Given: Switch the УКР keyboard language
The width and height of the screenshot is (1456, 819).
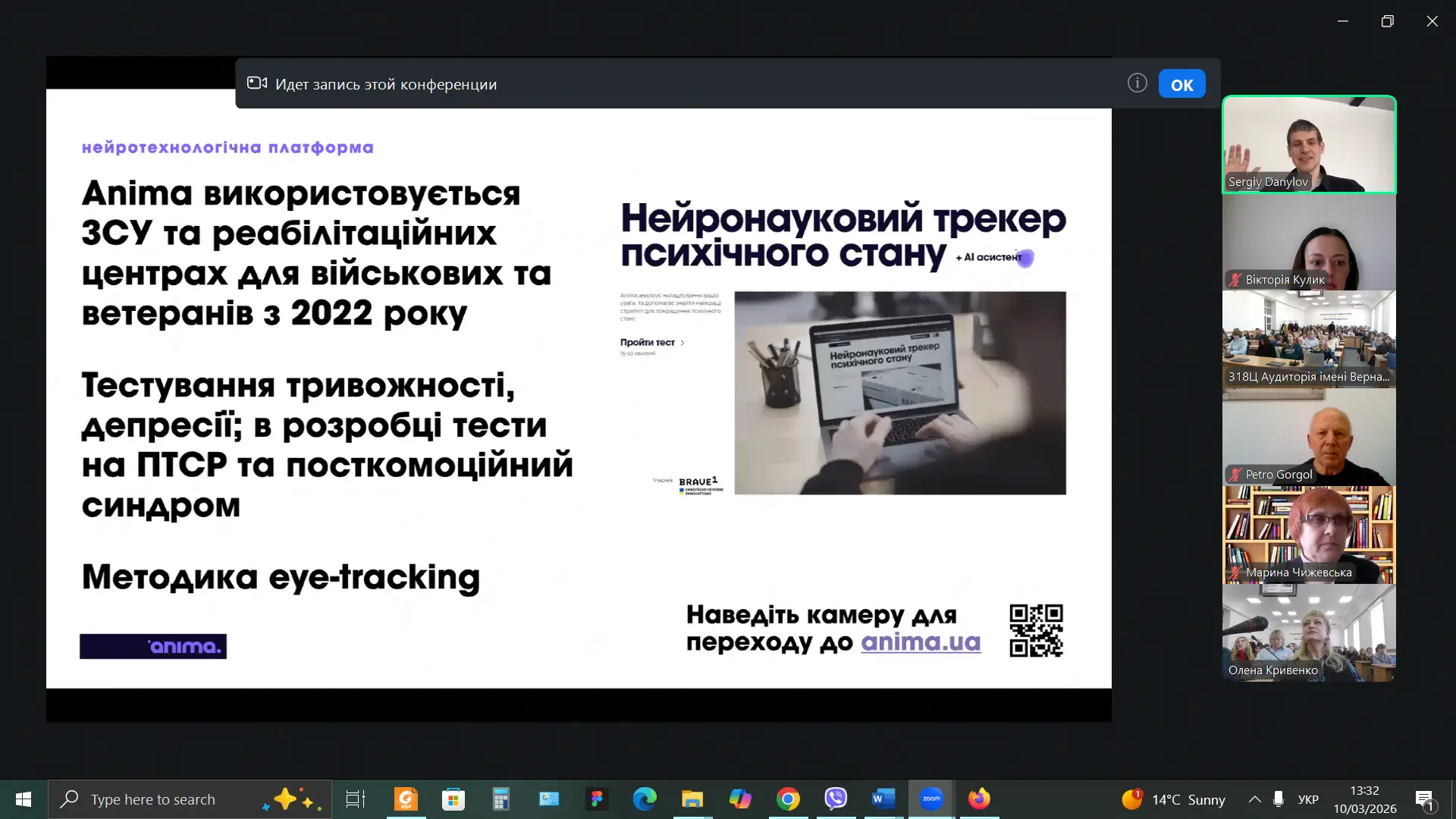Looking at the screenshot, I should pos(1308,799).
